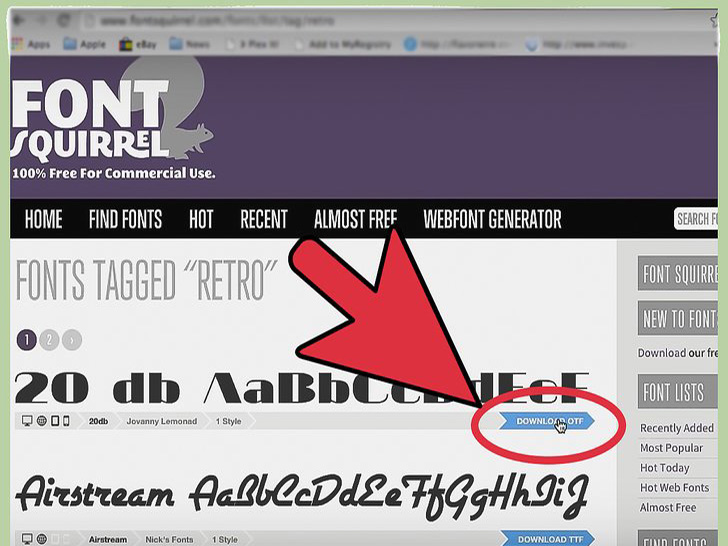Image resolution: width=728 pixels, height=546 pixels.
Task: Click the next page arrow circle
Action: tap(72, 340)
